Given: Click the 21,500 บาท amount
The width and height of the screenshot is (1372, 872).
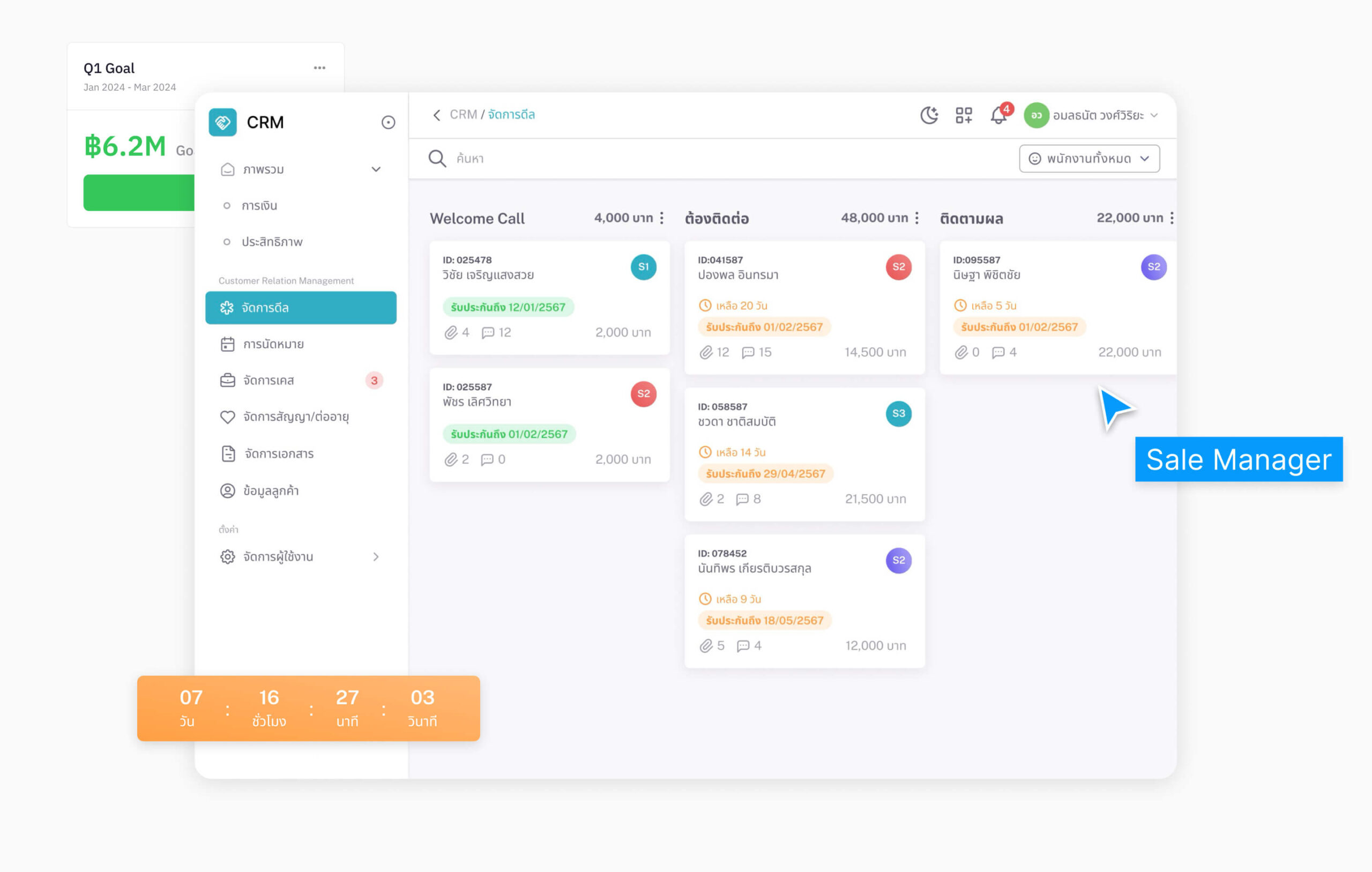Looking at the screenshot, I should (875, 500).
